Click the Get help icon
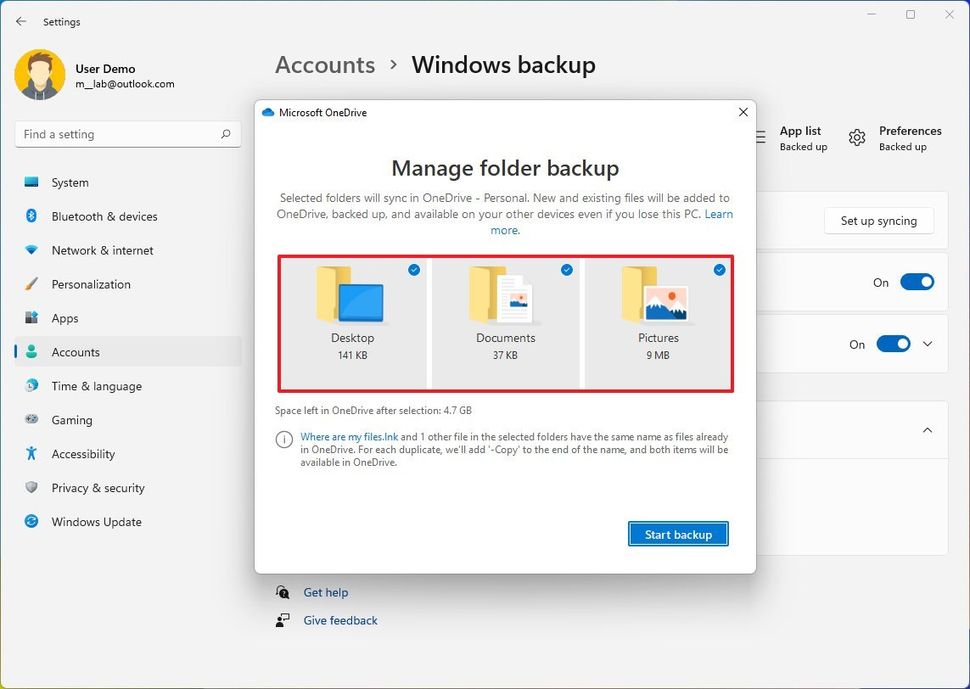 (x=283, y=592)
